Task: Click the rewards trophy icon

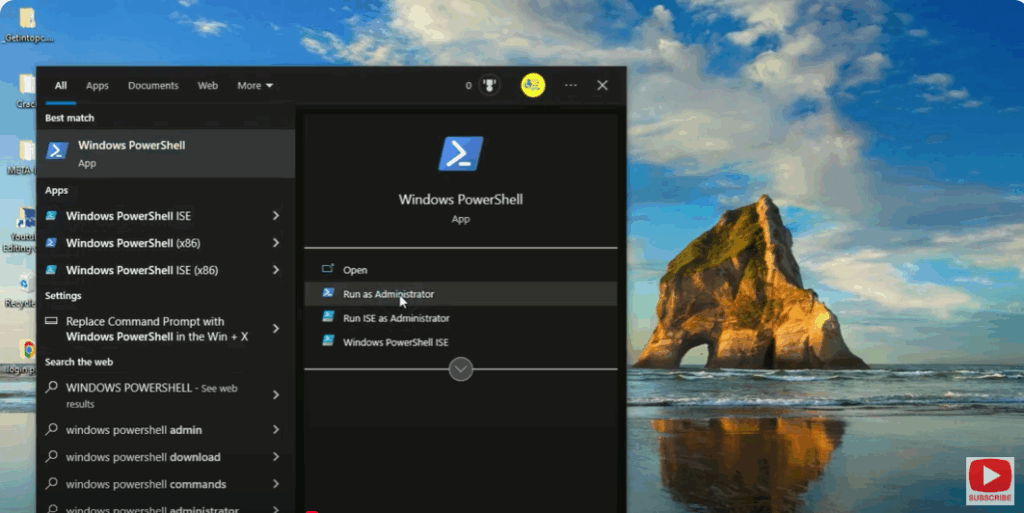Action: [x=489, y=86]
